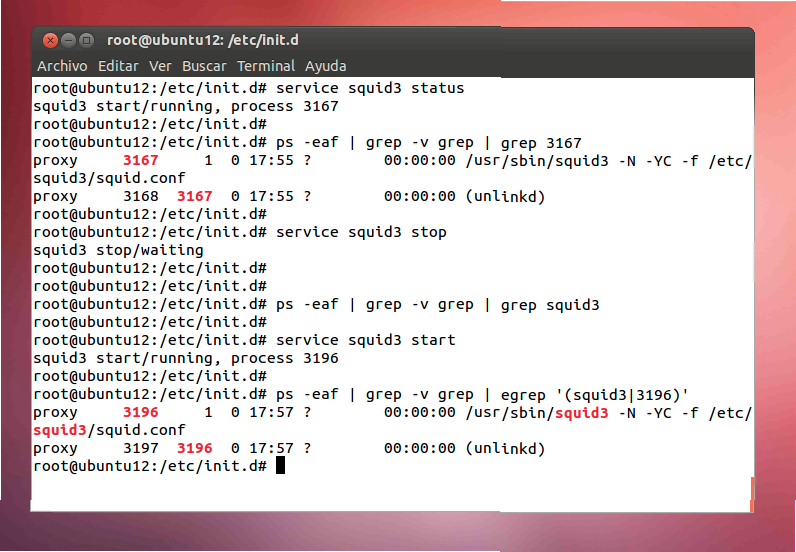Open the Ver menu
Screen dimensions: 796x552
tap(160, 66)
